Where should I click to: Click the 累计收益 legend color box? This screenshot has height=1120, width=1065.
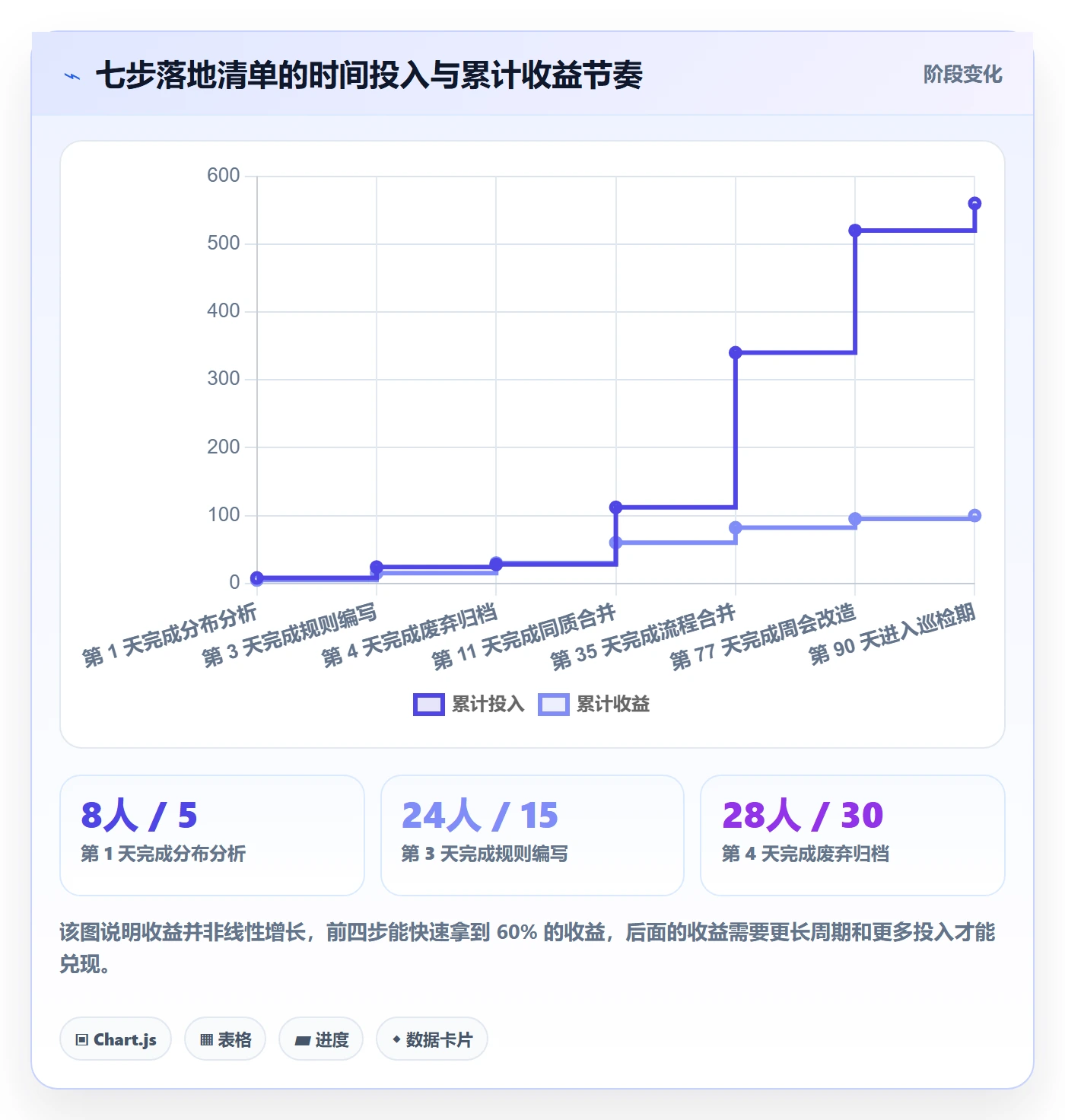pos(554,705)
